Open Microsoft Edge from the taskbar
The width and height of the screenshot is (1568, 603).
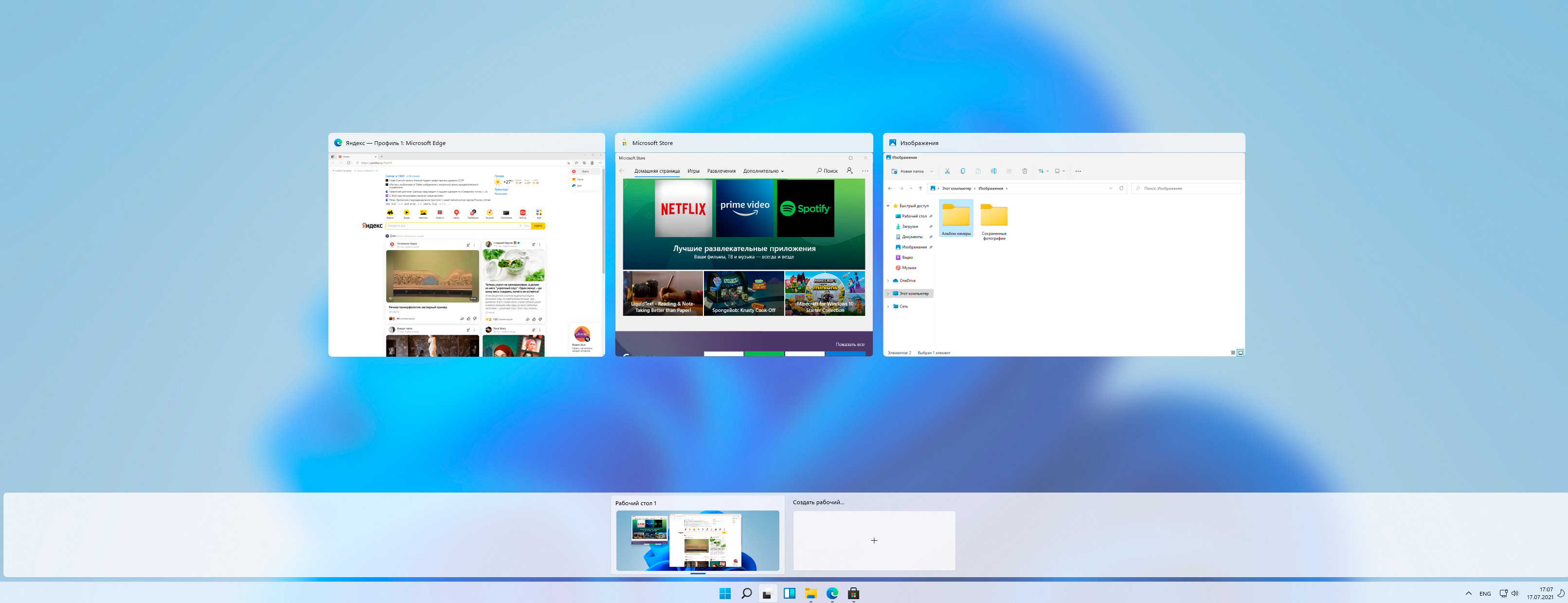pos(832,593)
